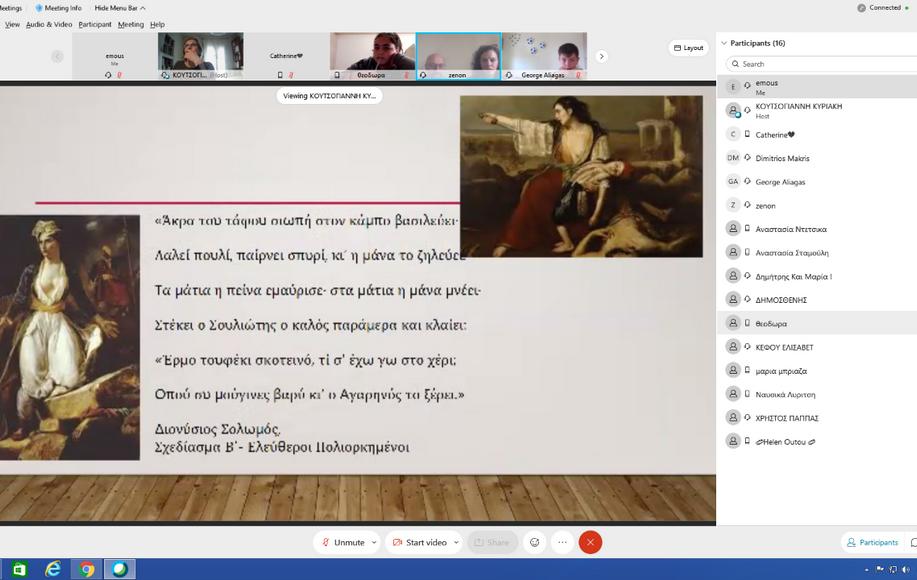Unmute your microphone
This screenshot has width=917, height=580.
coord(343,543)
